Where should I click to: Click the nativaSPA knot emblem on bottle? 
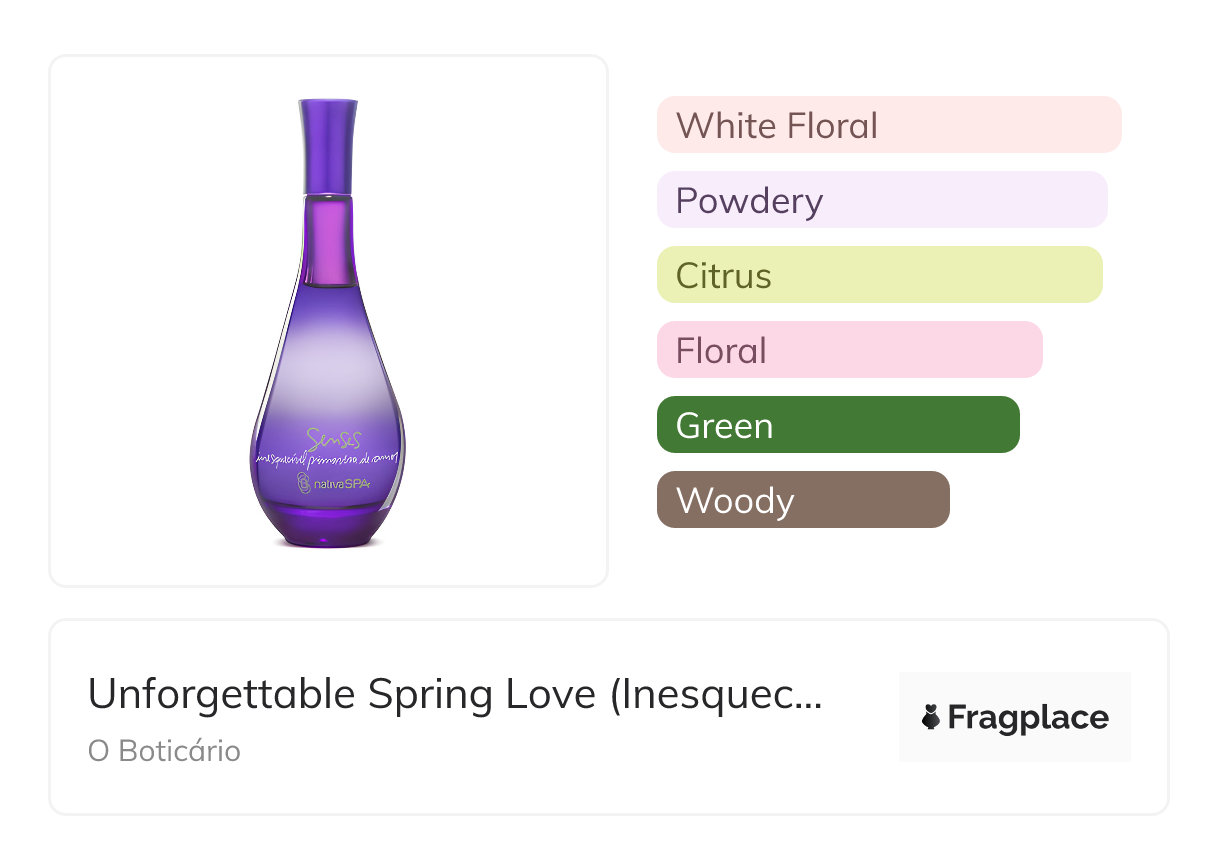point(302,484)
